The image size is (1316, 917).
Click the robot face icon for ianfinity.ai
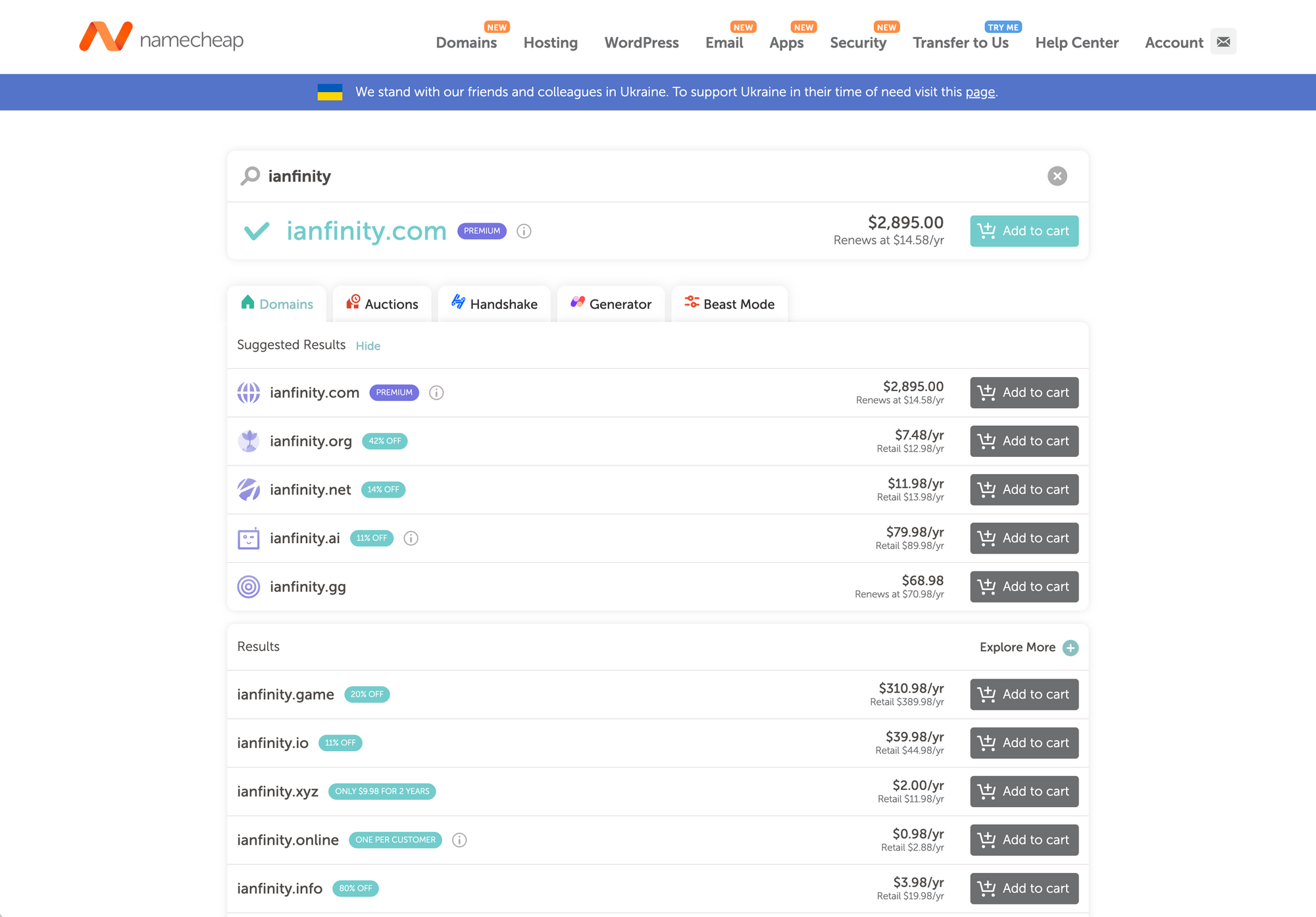(x=249, y=538)
